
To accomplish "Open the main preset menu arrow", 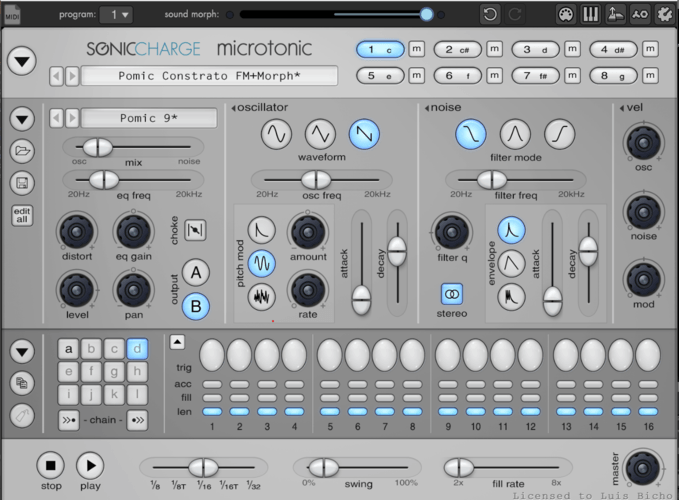I will point(22,61).
